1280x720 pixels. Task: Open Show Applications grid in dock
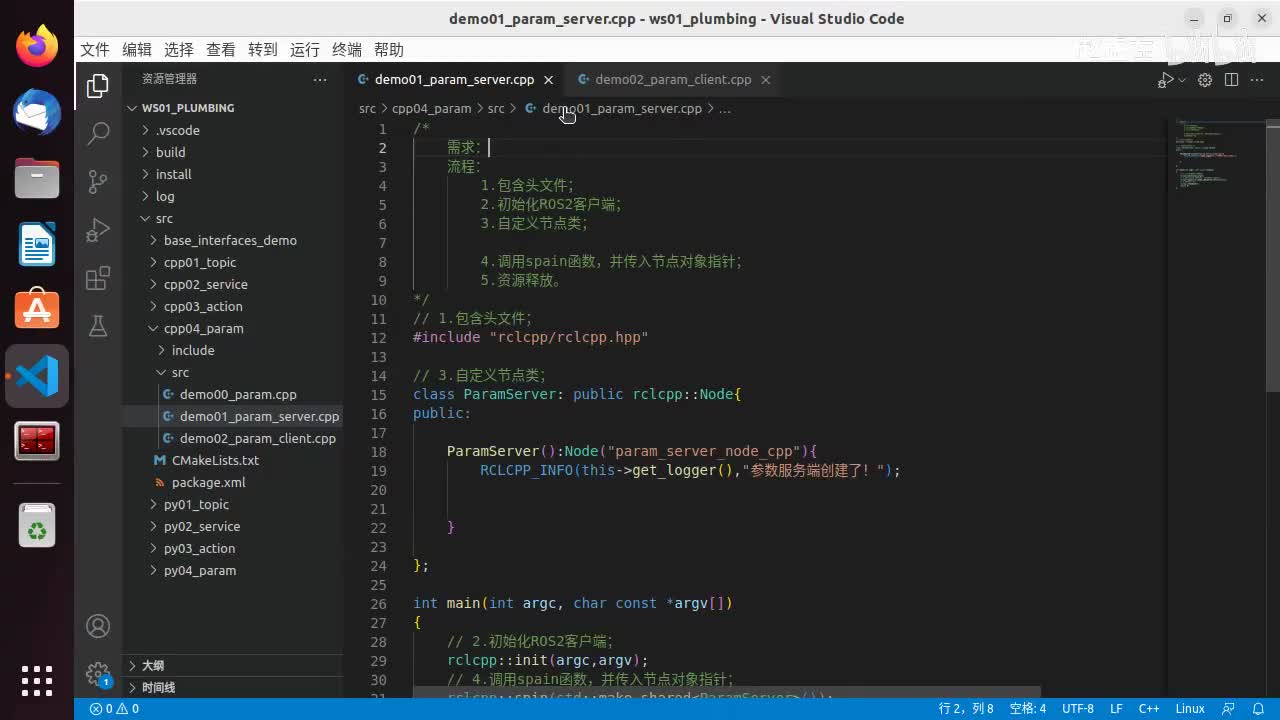point(37,681)
